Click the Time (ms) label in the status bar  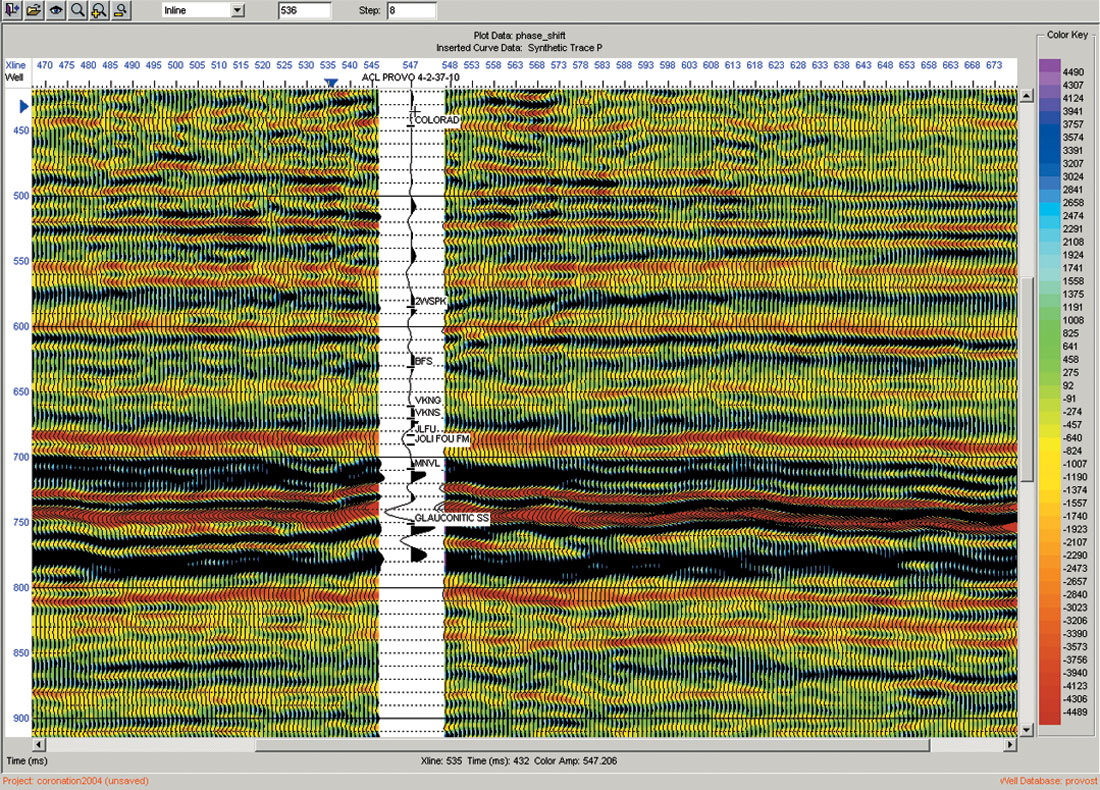[x=27, y=761]
